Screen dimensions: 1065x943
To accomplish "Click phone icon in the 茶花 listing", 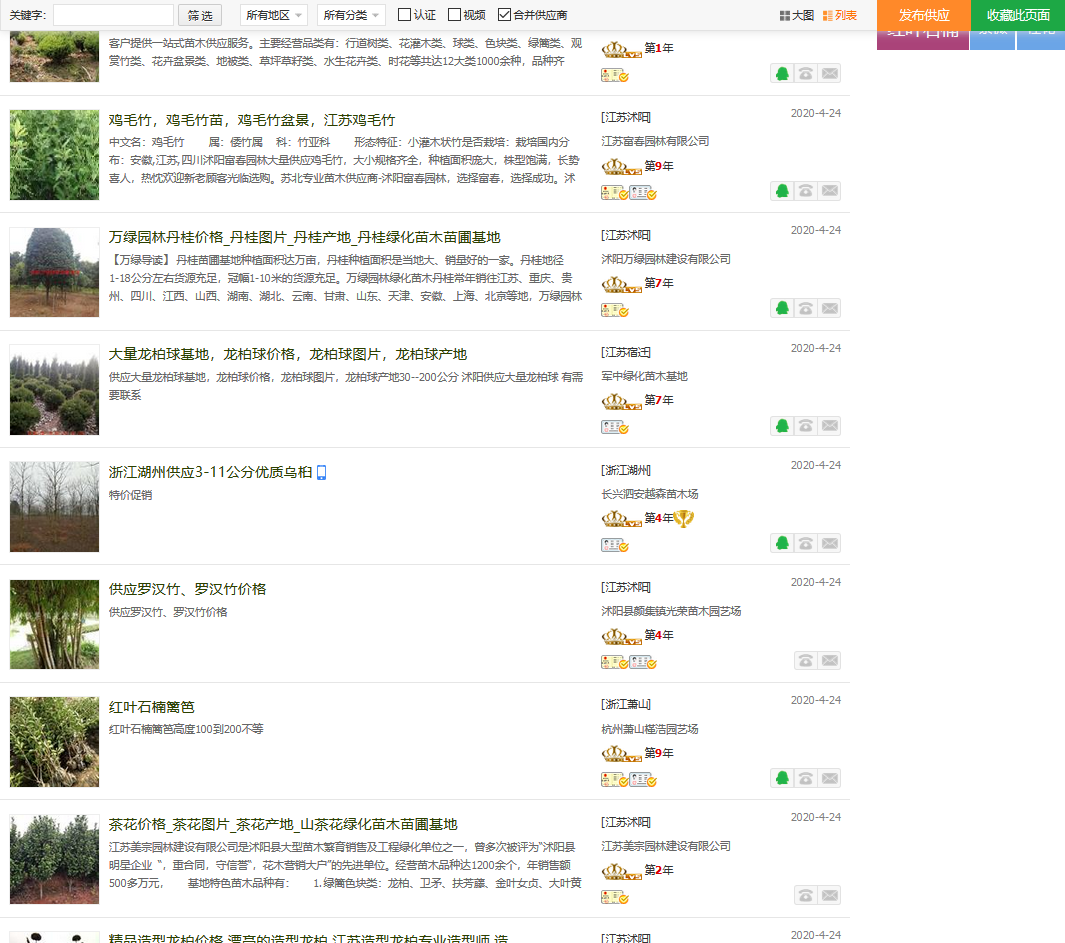I will click(806, 895).
